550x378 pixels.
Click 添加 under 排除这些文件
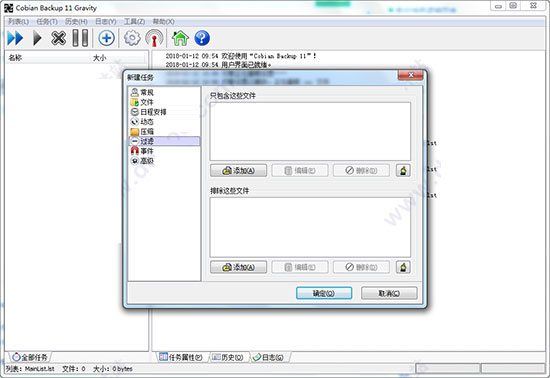click(x=239, y=267)
